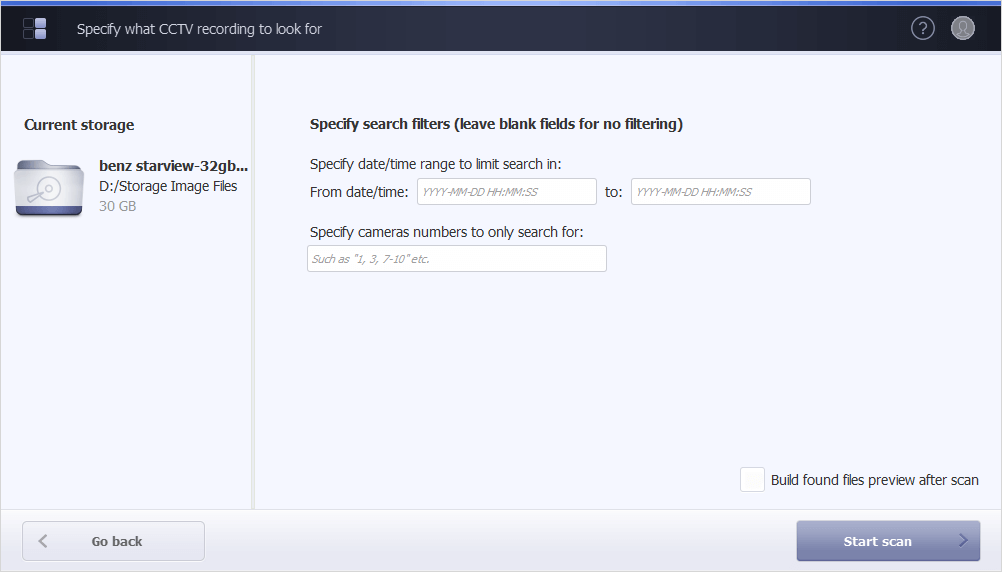This screenshot has width=1002, height=572.
Task: Focus the 'to' date/time input field
Action: click(720, 192)
